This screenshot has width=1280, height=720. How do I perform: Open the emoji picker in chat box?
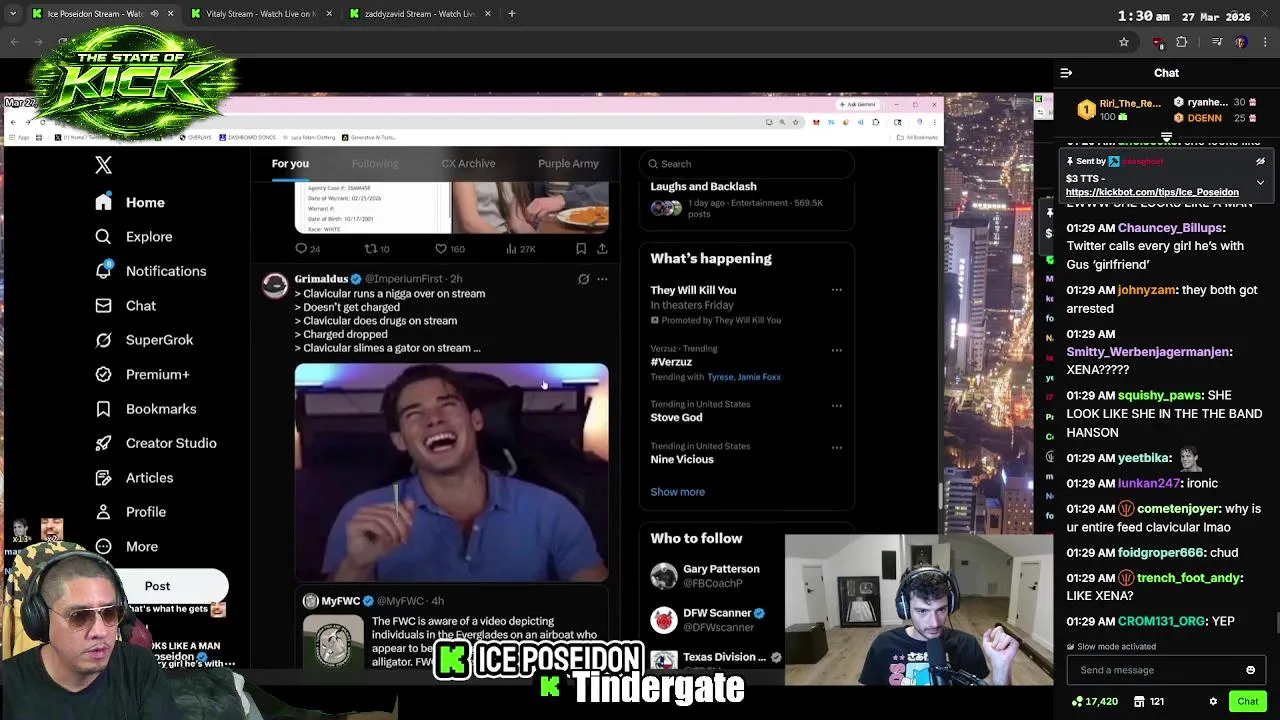pyautogui.click(x=1250, y=670)
